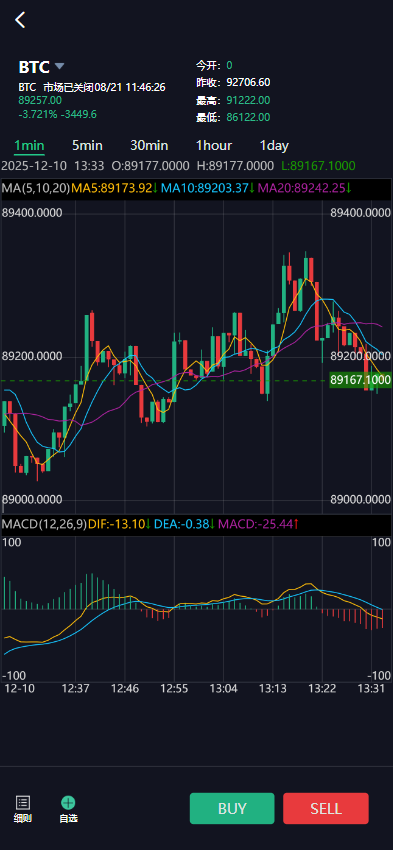
Task: Click the change value -3.721% -3449.6
Action: click(57, 114)
